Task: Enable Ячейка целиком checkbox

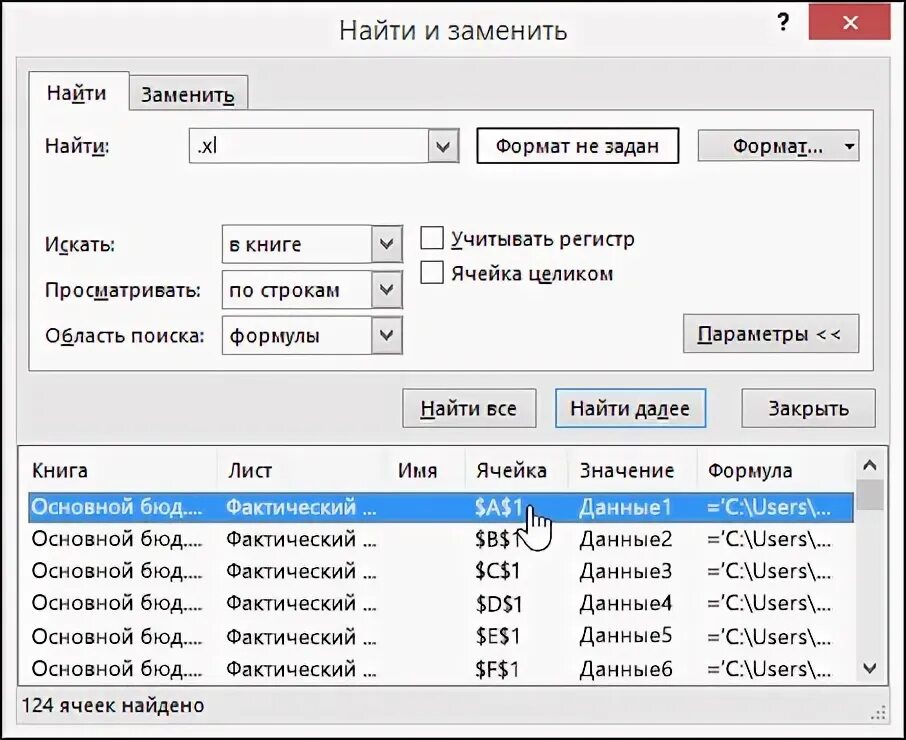Action: tap(432, 273)
